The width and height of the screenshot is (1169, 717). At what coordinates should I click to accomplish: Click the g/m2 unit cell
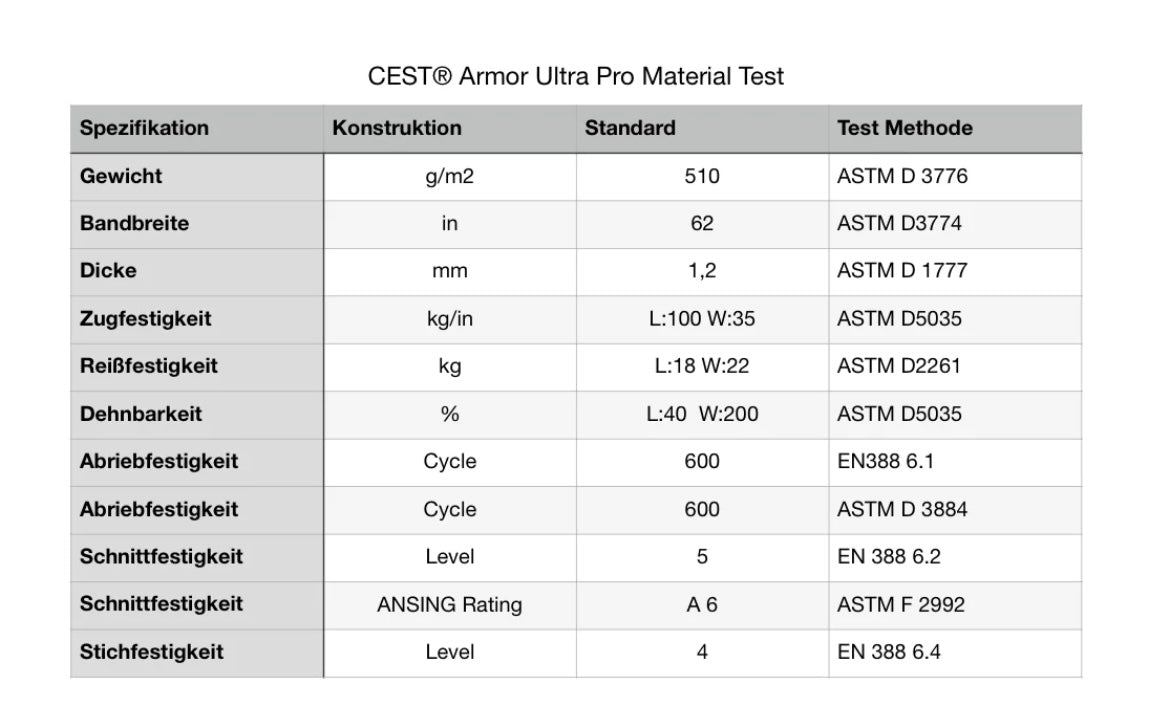point(449,176)
